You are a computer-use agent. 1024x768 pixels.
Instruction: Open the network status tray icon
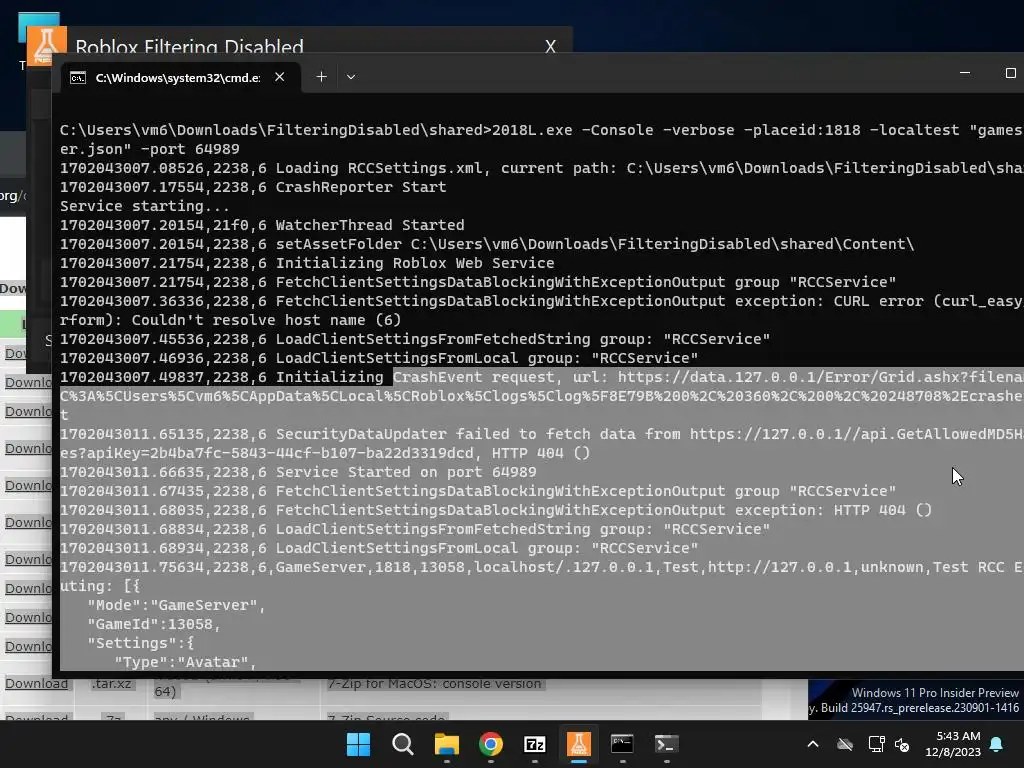click(876, 744)
